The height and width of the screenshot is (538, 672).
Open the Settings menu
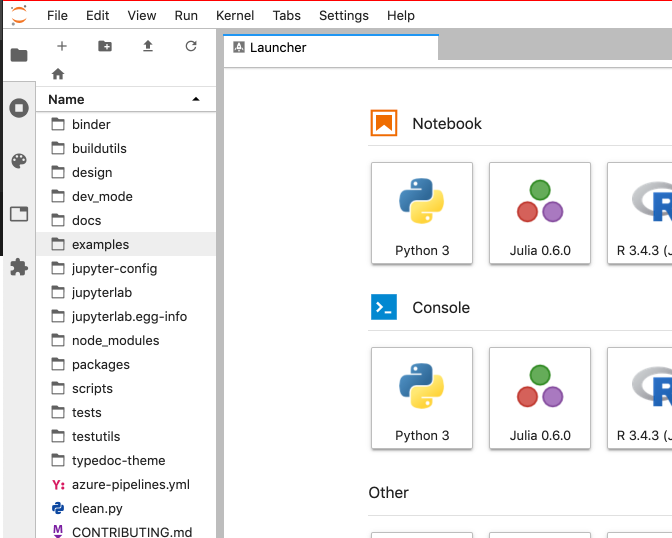344,15
